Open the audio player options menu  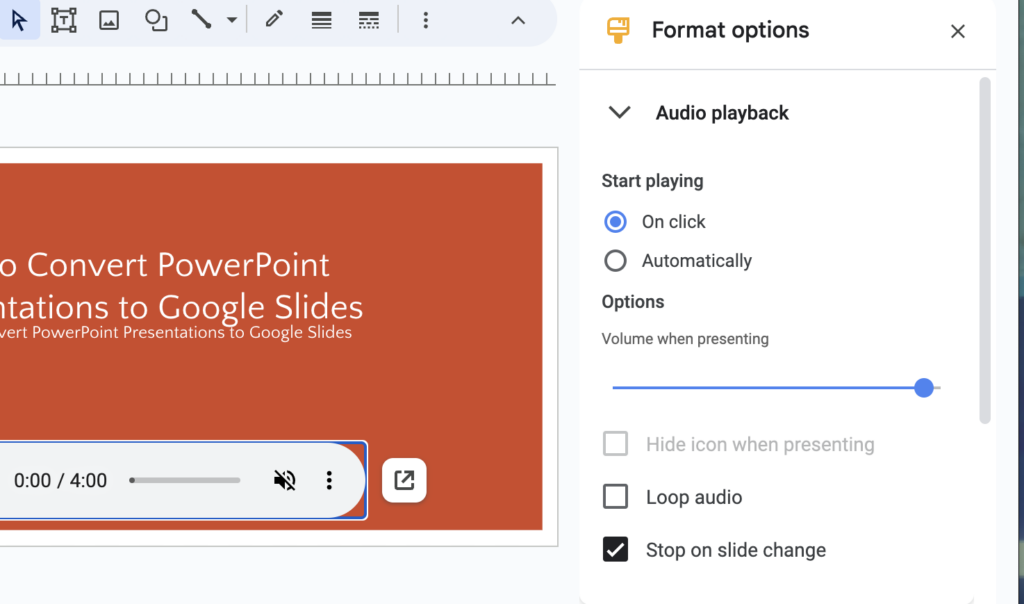click(x=329, y=480)
